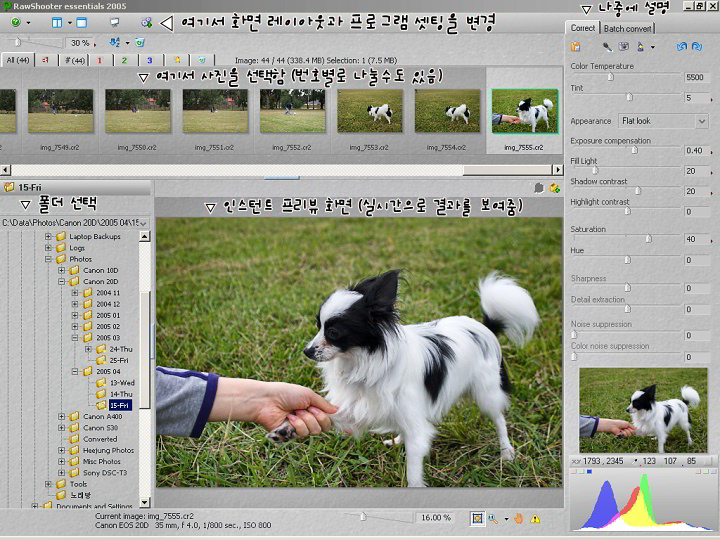This screenshot has width=720, height=540.
Task: Click the deleted images bin tab
Action: click(202, 60)
